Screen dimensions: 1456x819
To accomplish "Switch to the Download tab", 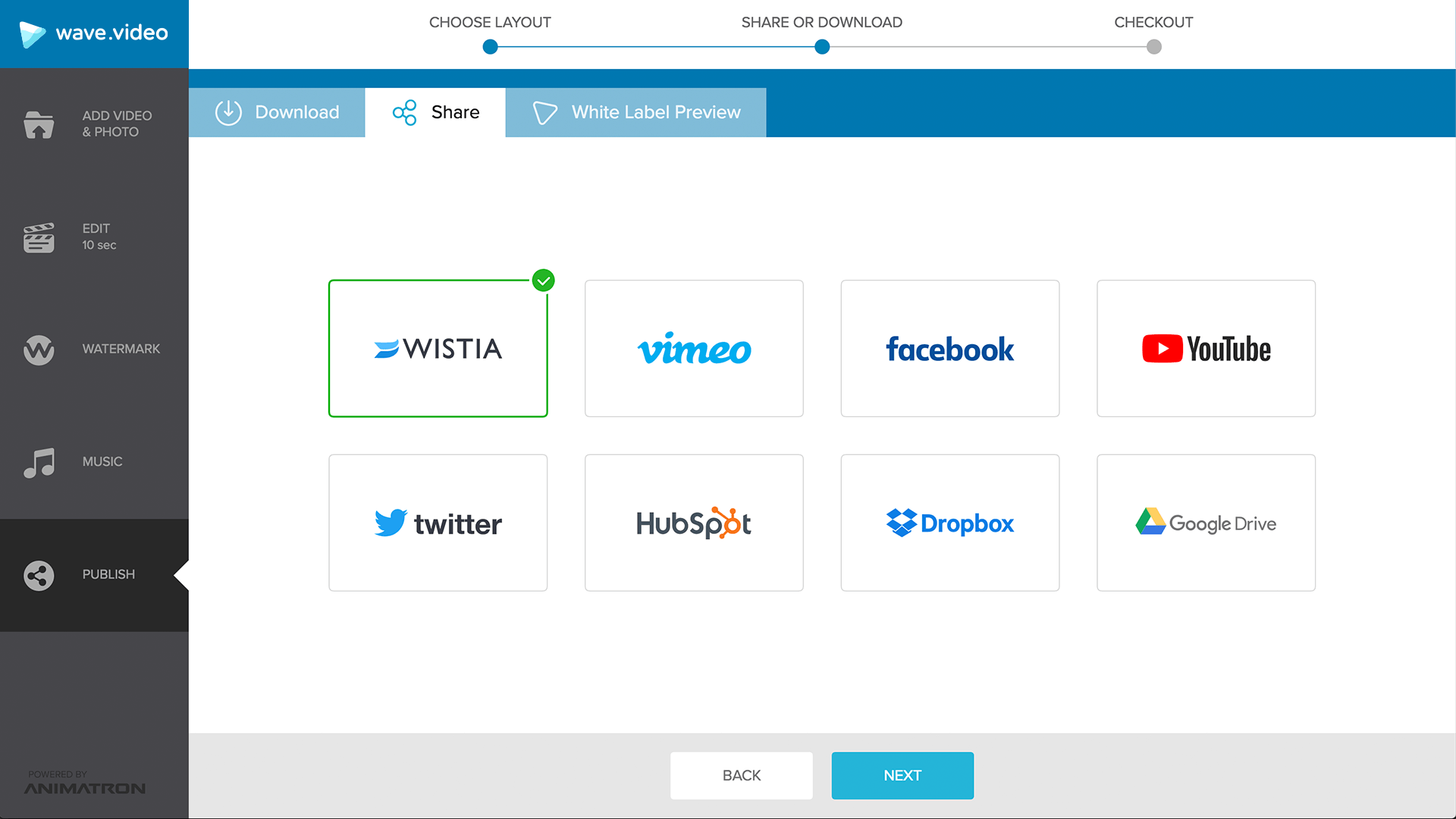I will tap(277, 112).
